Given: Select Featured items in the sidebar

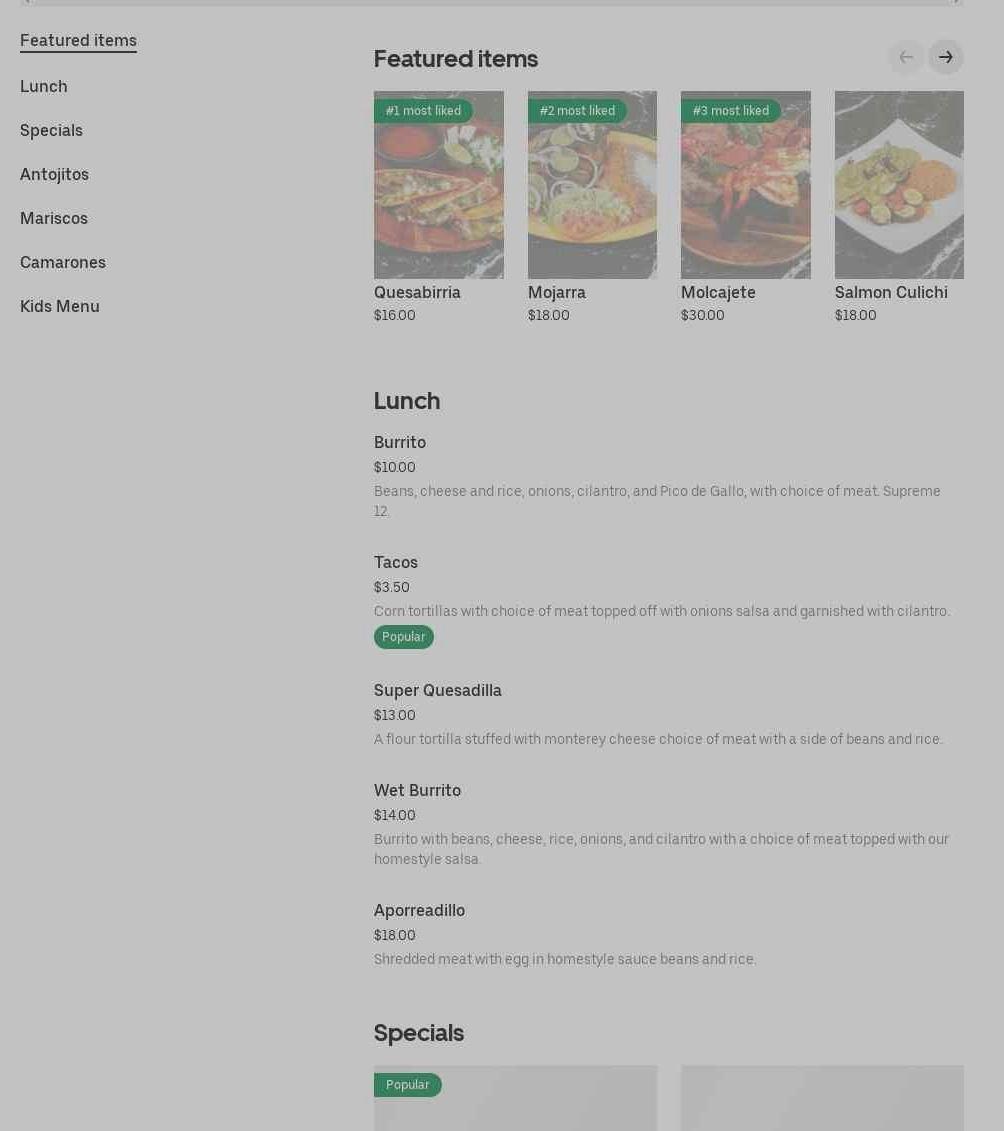Looking at the screenshot, I should coord(78,40).
